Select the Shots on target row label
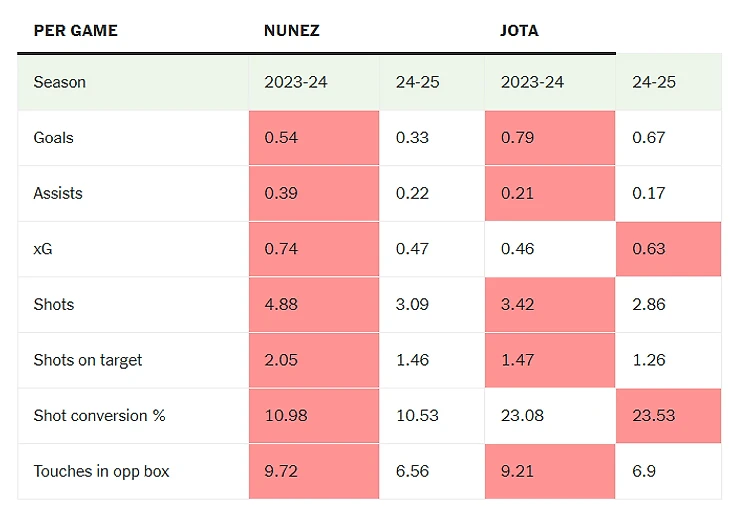730x516 pixels. [88, 360]
